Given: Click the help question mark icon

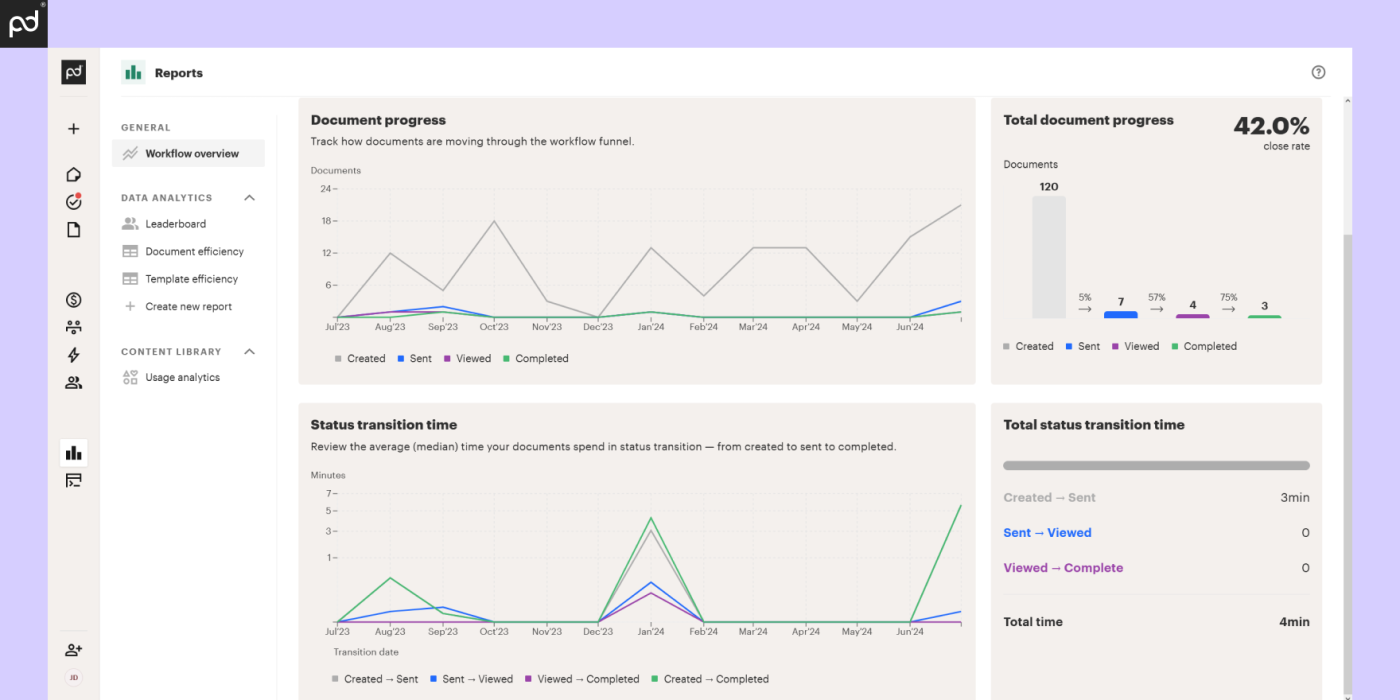Looking at the screenshot, I should tap(1318, 72).
